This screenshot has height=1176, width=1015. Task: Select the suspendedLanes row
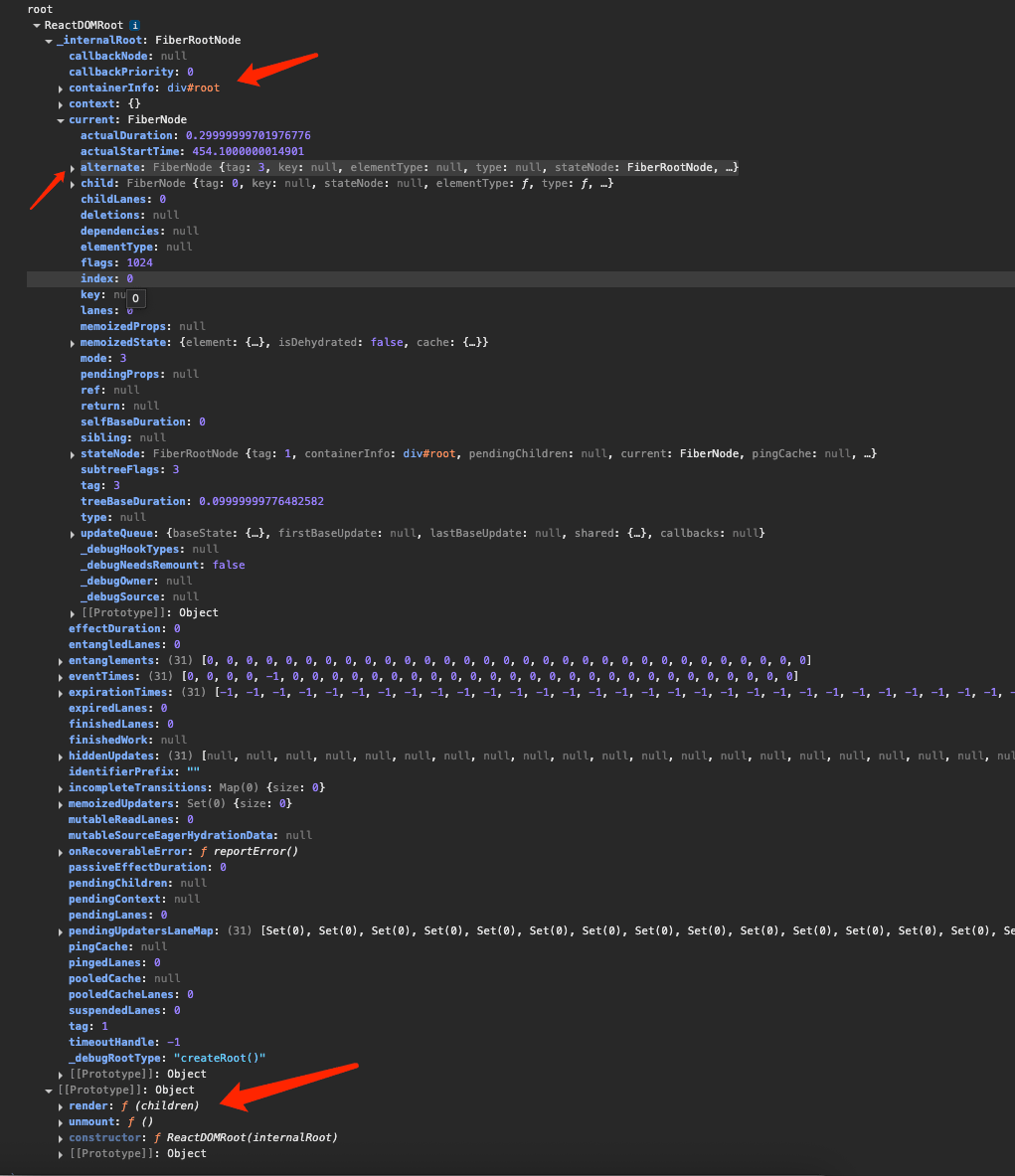[x=124, y=1011]
